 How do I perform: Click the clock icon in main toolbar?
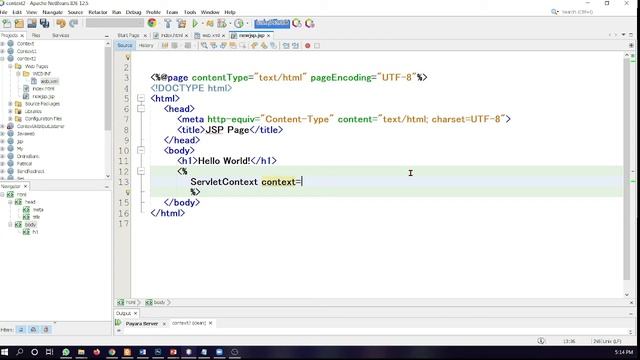tap(239, 24)
